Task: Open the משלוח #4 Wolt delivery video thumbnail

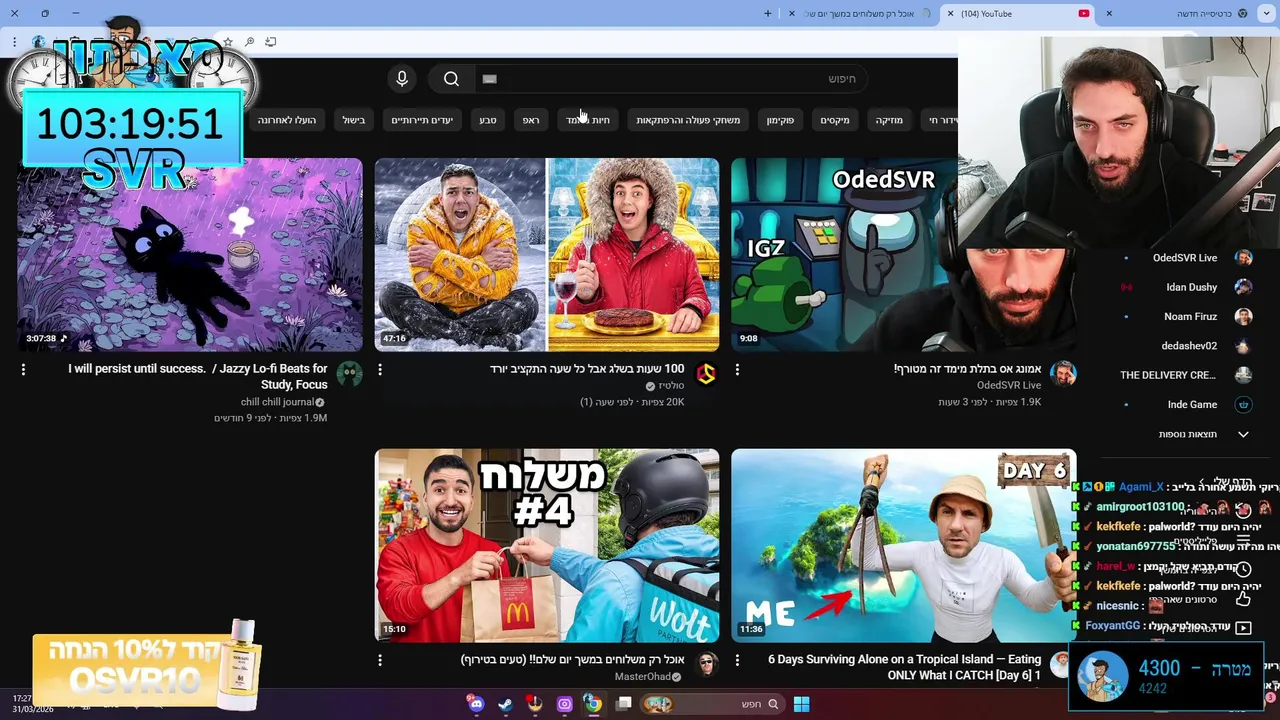Action: click(x=547, y=545)
